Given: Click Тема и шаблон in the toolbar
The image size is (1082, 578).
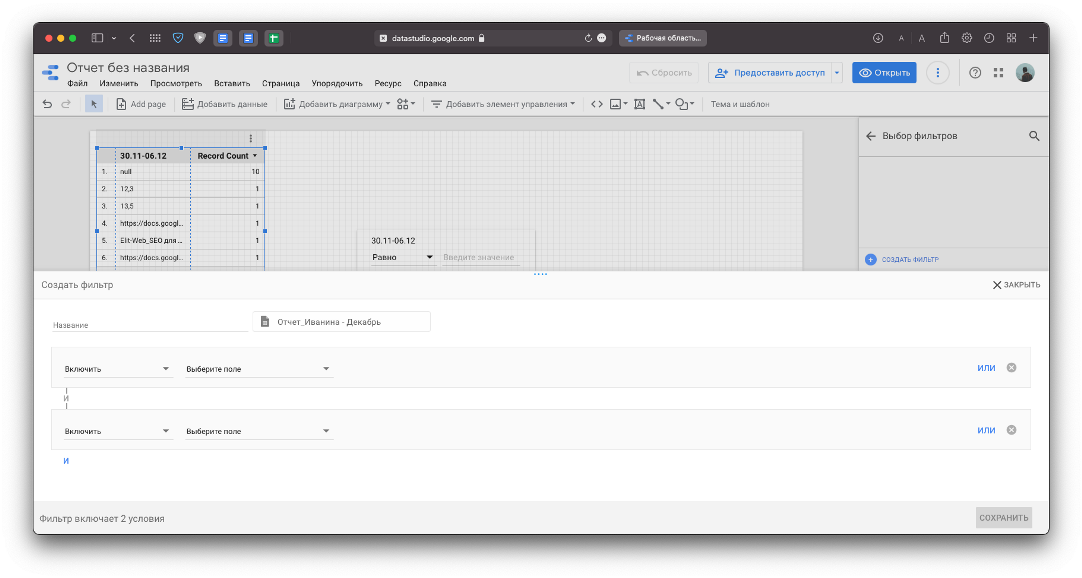Looking at the screenshot, I should (x=740, y=104).
